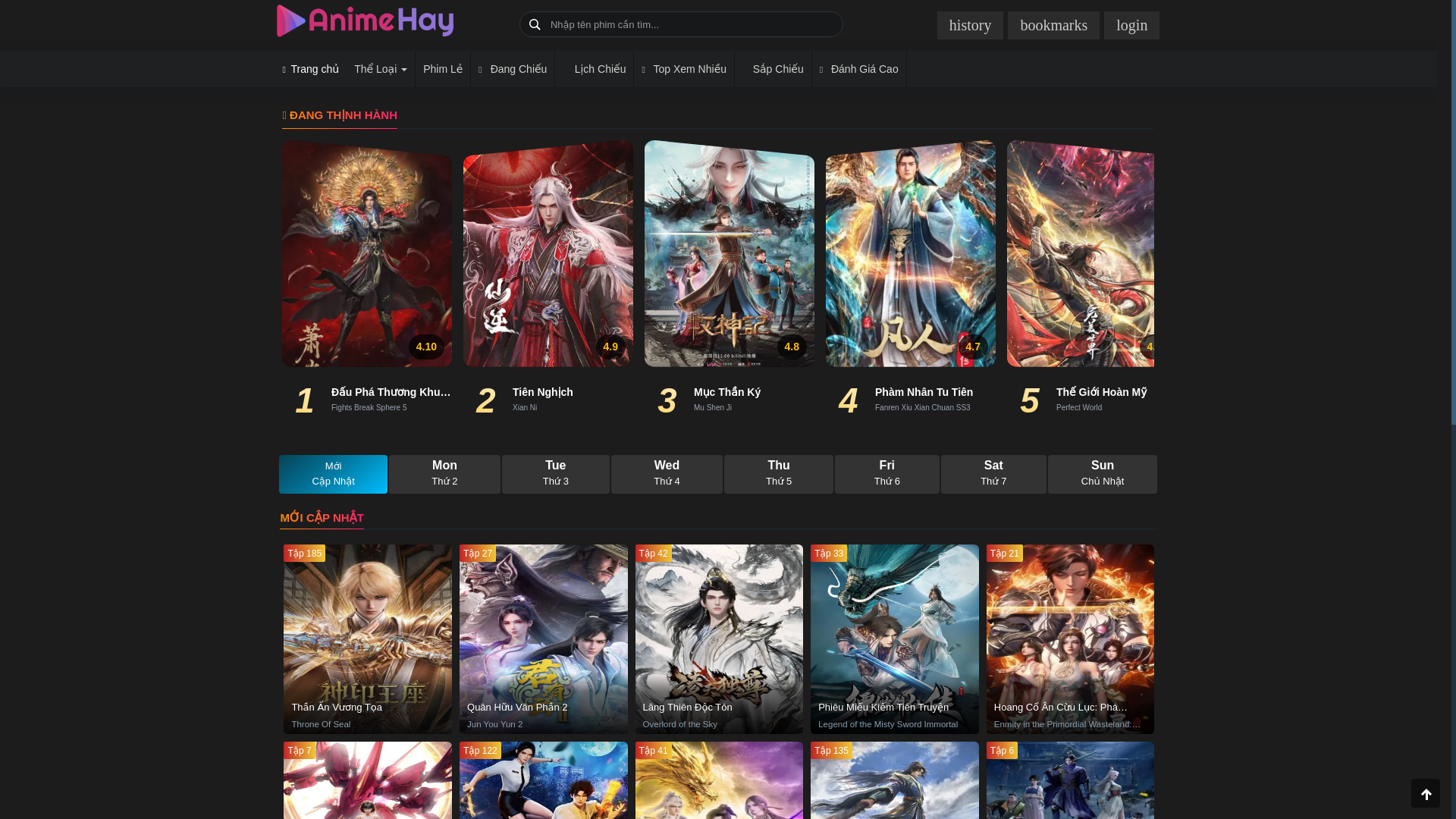Click the Tập 33 episode badge
Image resolution: width=1456 pixels, height=819 pixels.
tap(829, 554)
